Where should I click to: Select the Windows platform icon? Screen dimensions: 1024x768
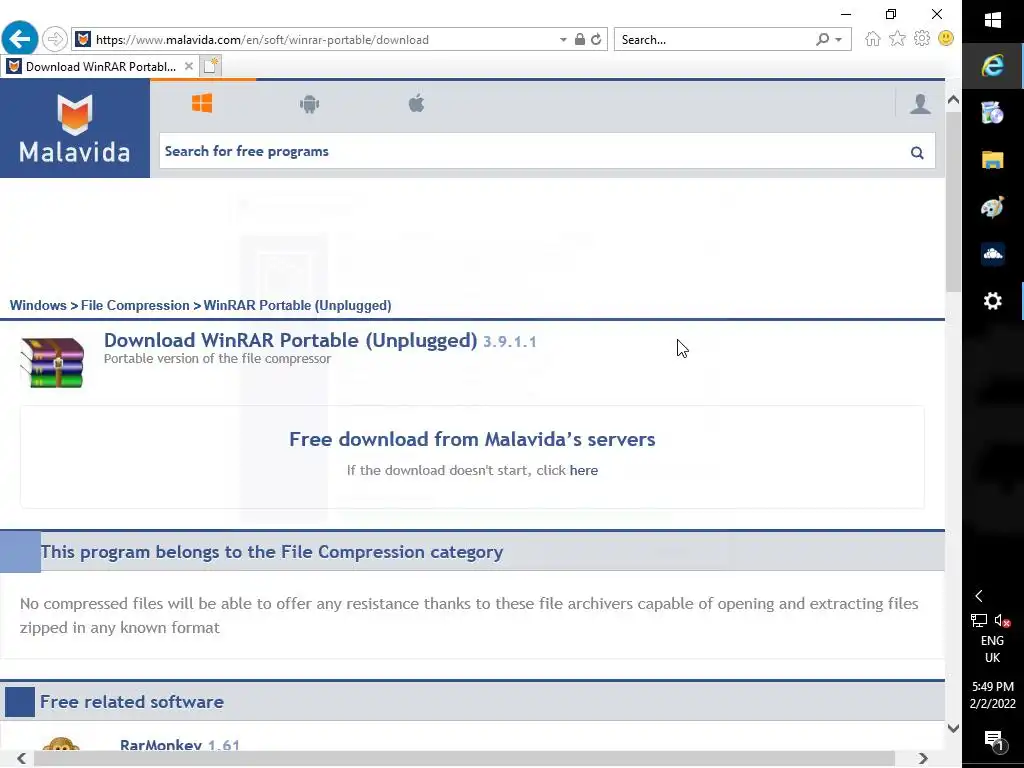202,103
